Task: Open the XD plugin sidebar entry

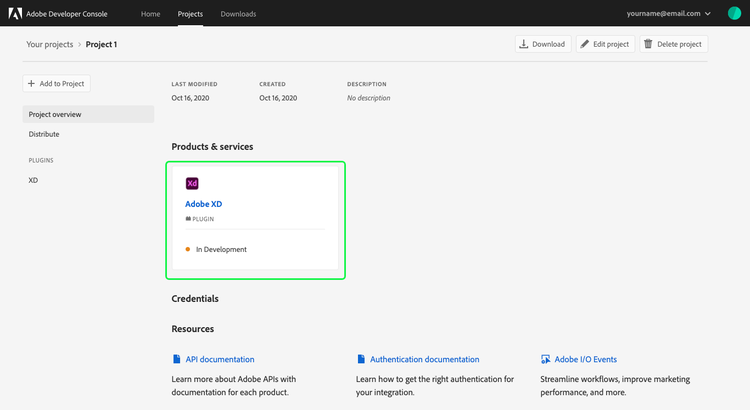Action: 33,180
